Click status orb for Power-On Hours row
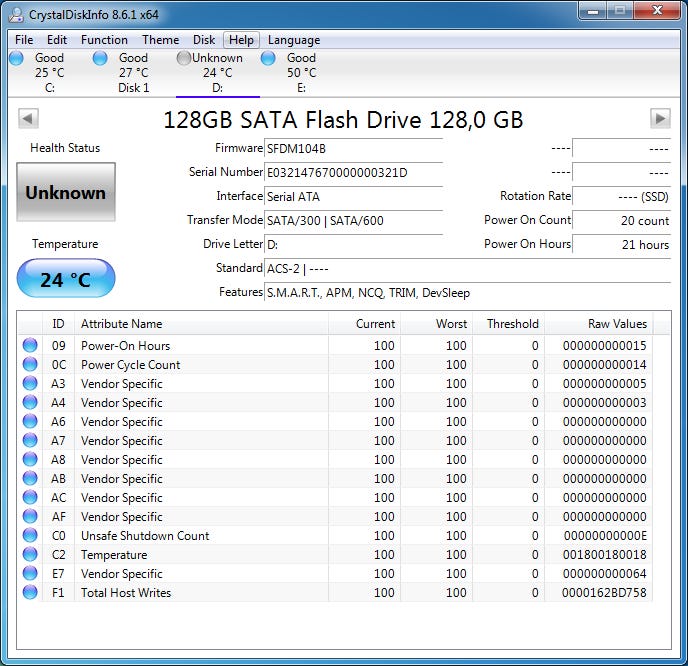Image resolution: width=688 pixels, height=666 pixels. click(x=29, y=346)
